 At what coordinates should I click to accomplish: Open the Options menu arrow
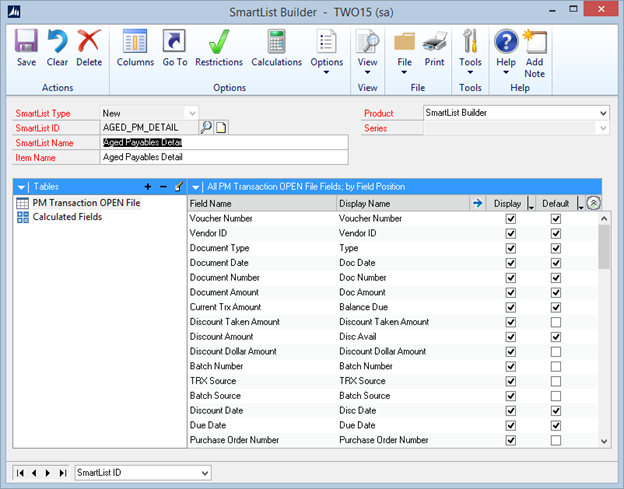pos(326,72)
